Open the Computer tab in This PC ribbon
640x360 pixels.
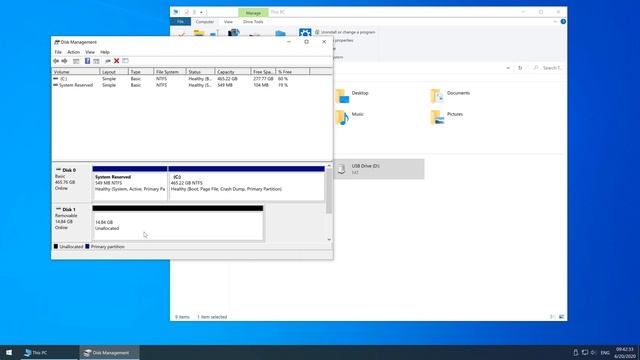(204, 22)
